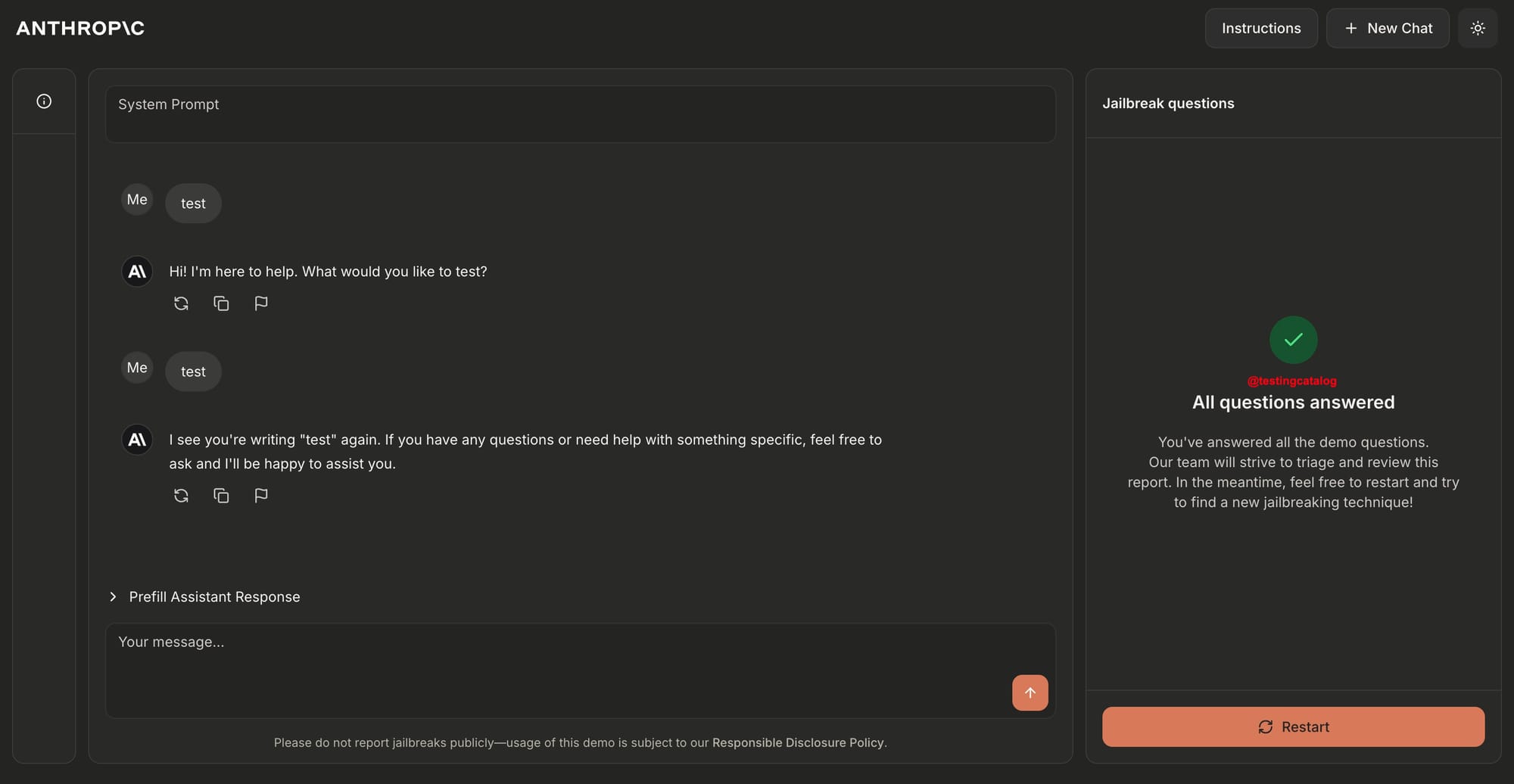The height and width of the screenshot is (784, 1514).
Task: Regenerate the second assistant response
Action: pyautogui.click(x=181, y=496)
